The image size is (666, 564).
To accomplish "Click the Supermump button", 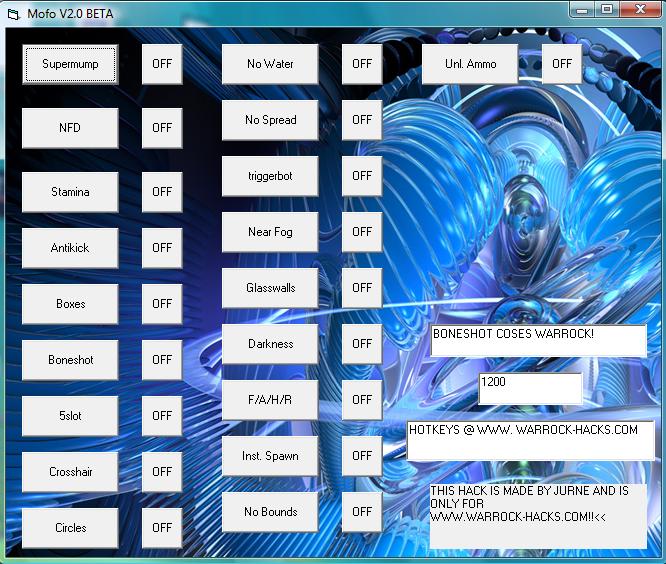I will [70, 64].
